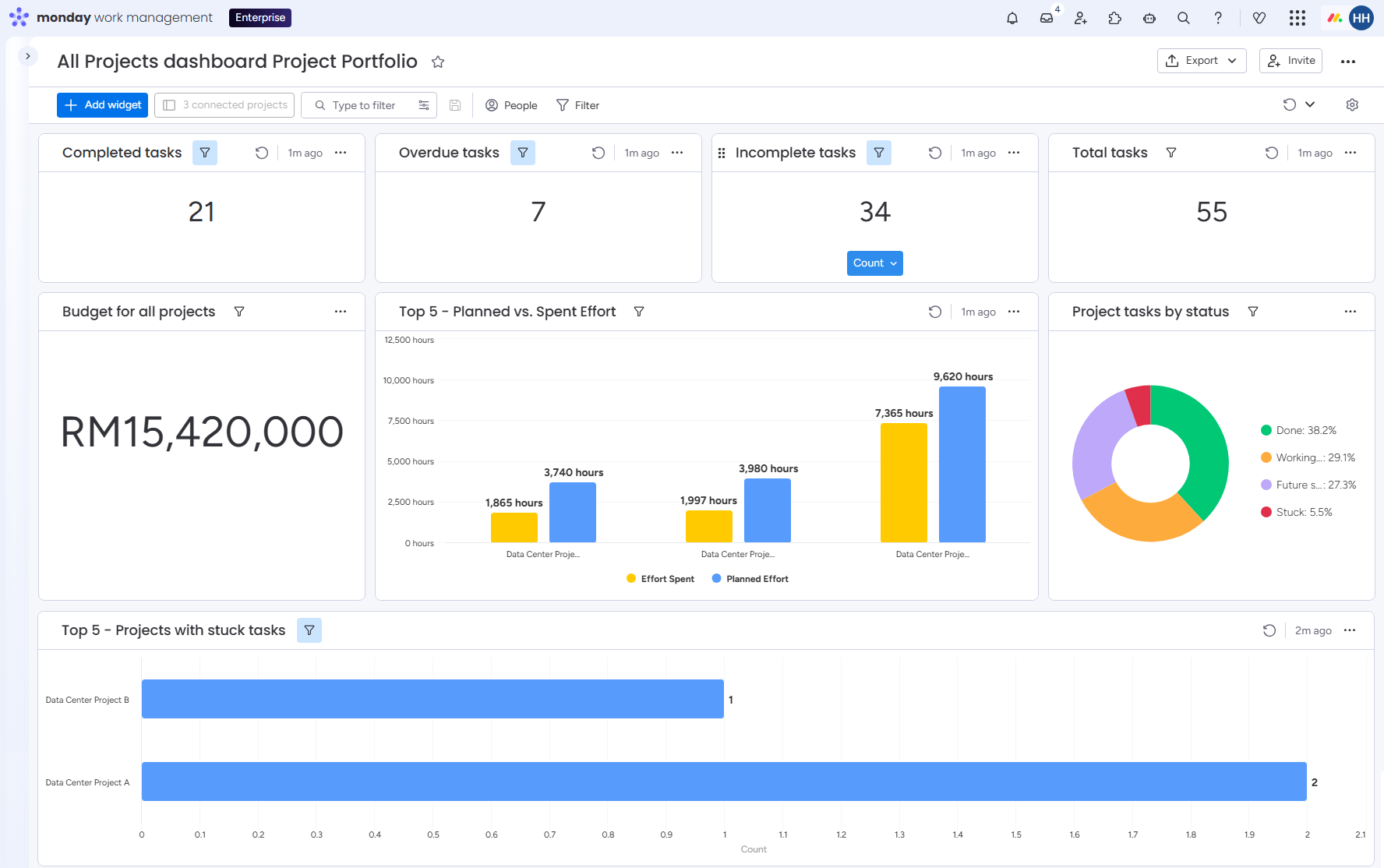This screenshot has width=1384, height=868.
Task: Open dashboard settings gear icon
Action: tap(1352, 105)
